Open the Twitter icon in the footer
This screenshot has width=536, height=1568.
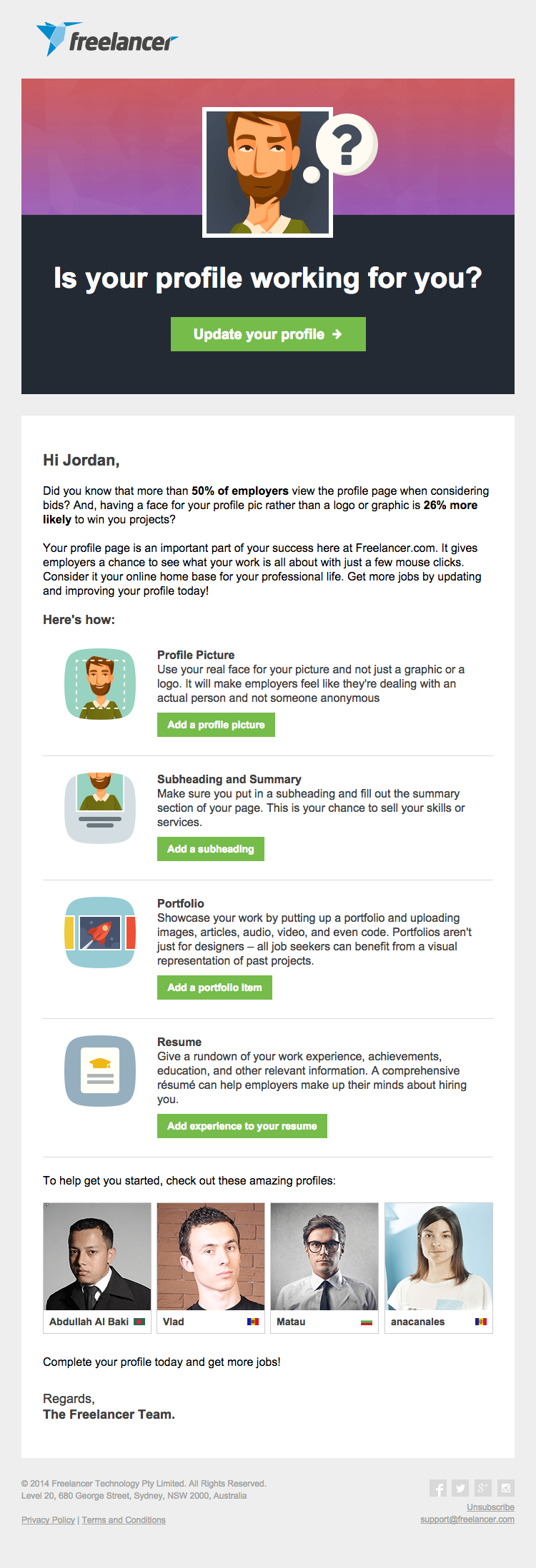click(460, 1488)
